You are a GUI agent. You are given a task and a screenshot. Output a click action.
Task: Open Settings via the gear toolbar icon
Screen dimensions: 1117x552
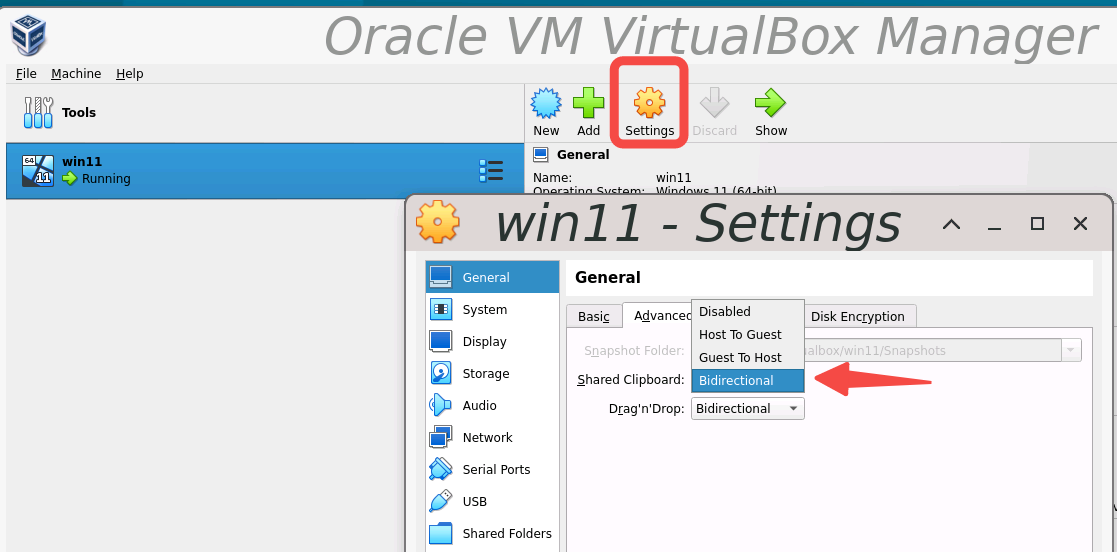coord(650,103)
